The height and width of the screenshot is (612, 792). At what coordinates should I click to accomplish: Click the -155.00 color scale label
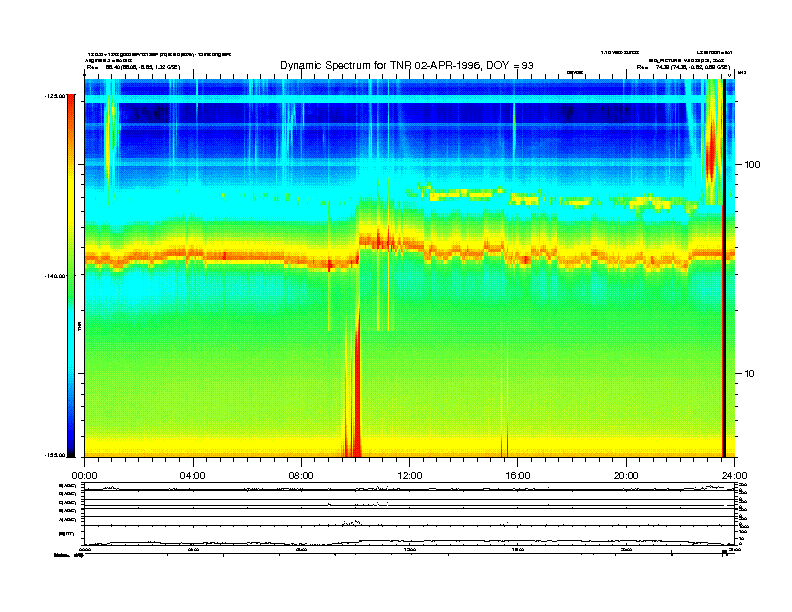[55, 455]
